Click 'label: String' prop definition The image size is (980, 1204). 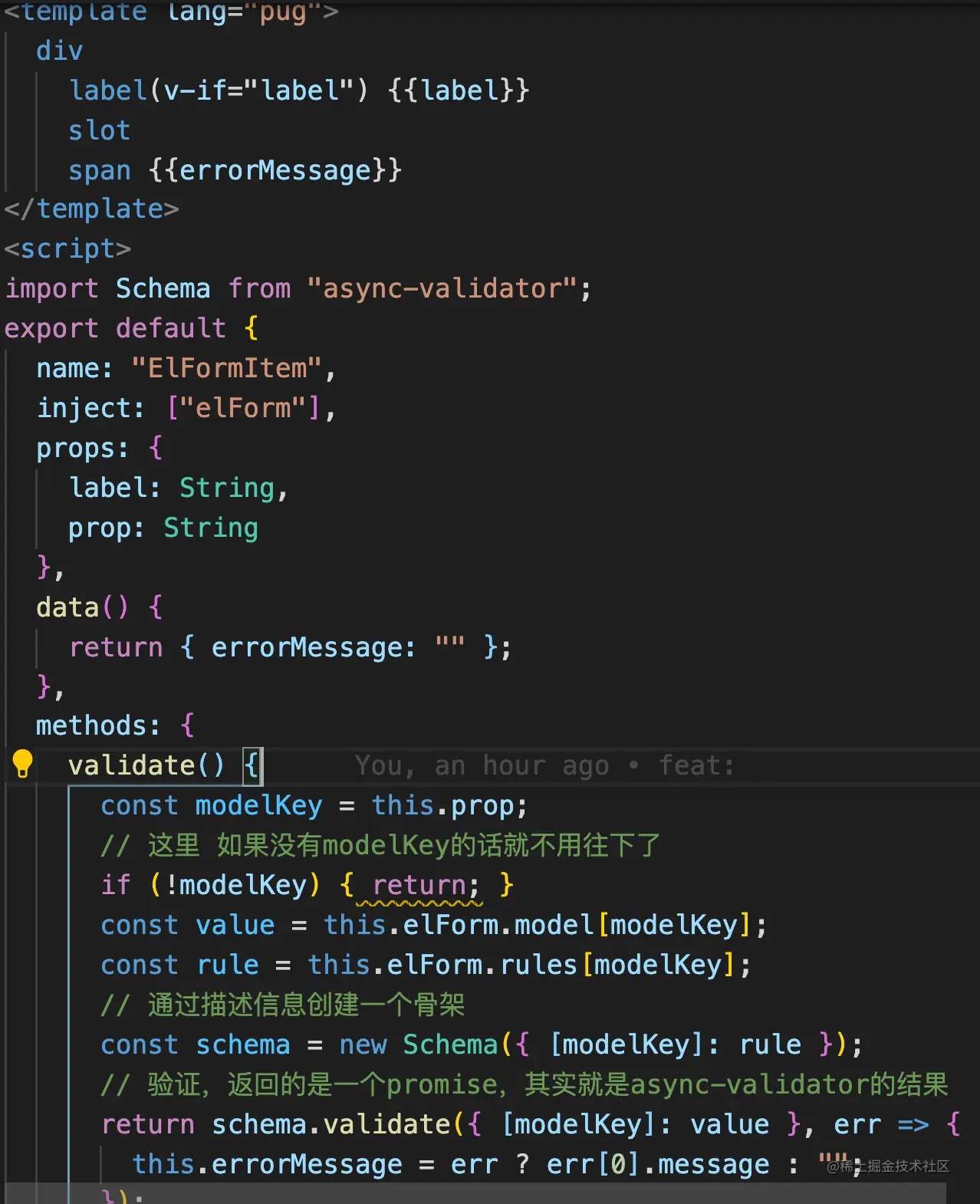(x=179, y=488)
